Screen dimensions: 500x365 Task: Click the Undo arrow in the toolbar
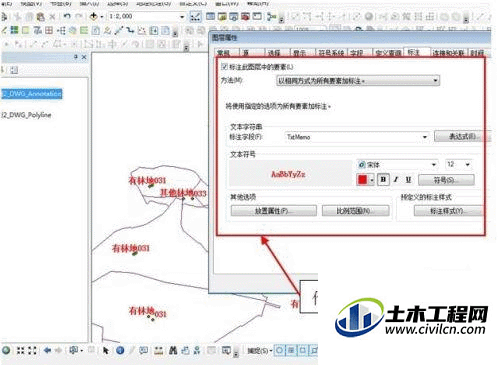click(x=67, y=16)
